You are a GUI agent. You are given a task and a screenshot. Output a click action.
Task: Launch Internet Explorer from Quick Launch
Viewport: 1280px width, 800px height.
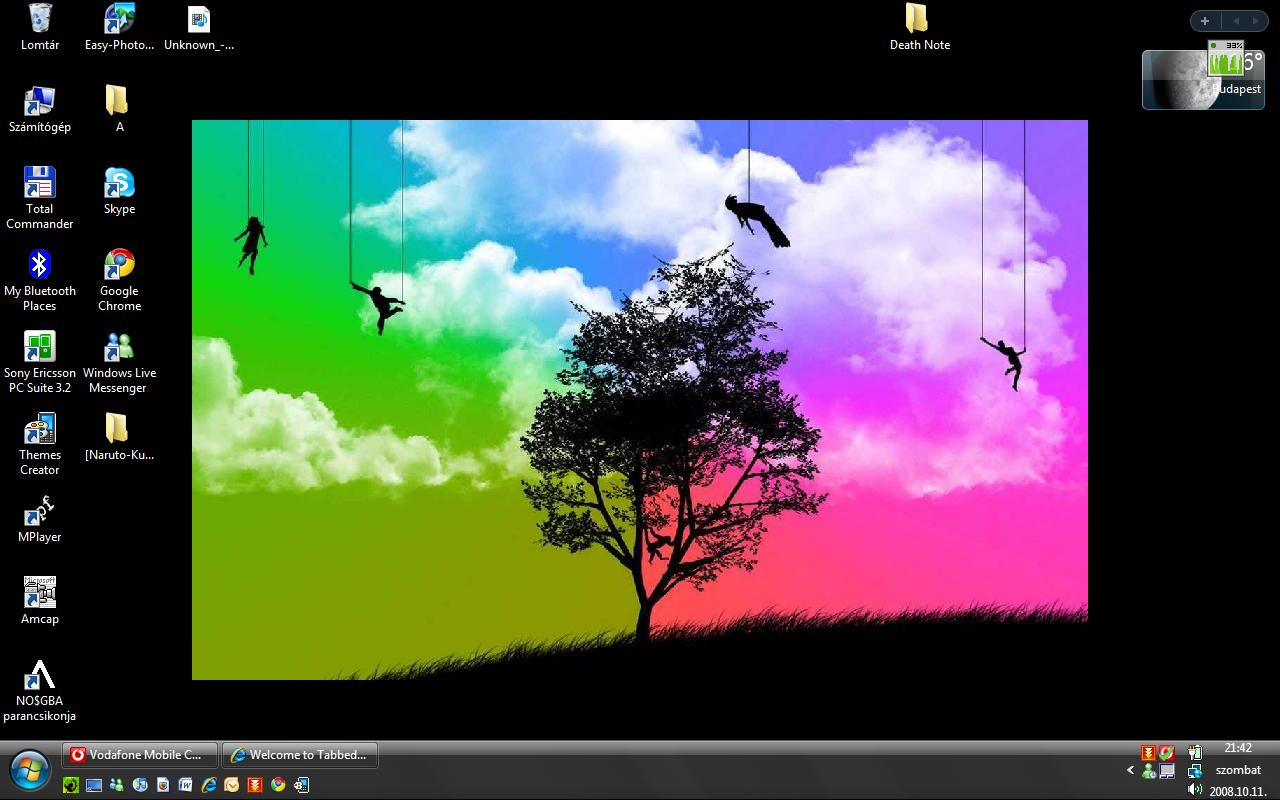[209, 785]
